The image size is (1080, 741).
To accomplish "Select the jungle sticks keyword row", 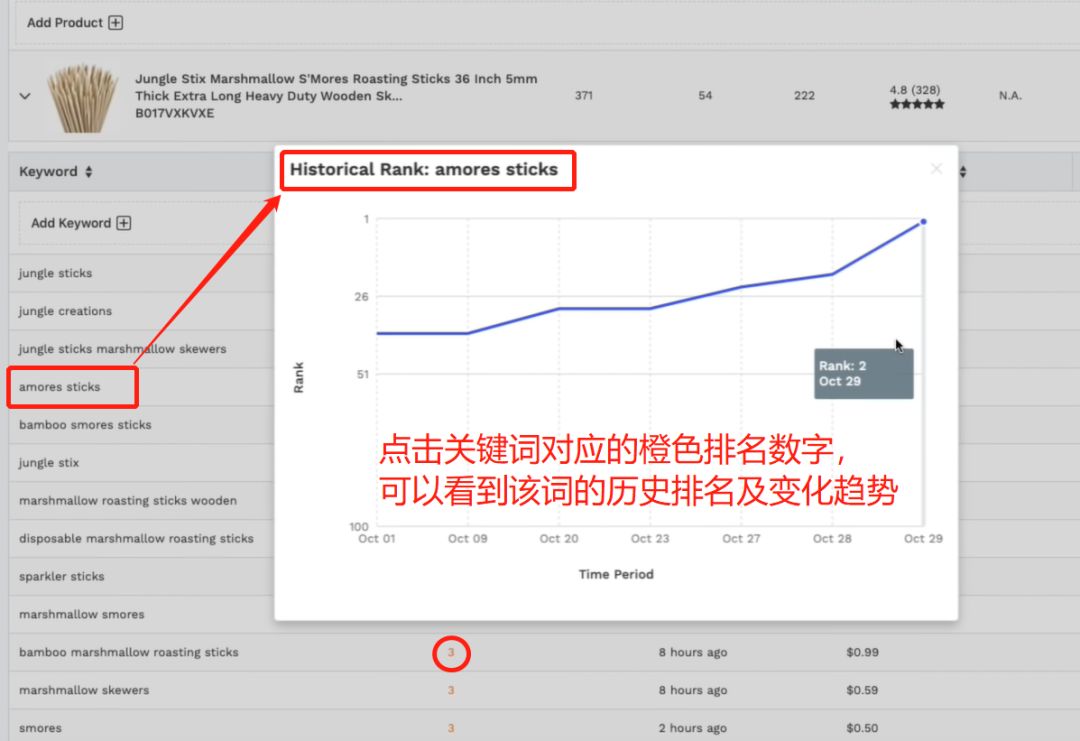I will click(55, 273).
